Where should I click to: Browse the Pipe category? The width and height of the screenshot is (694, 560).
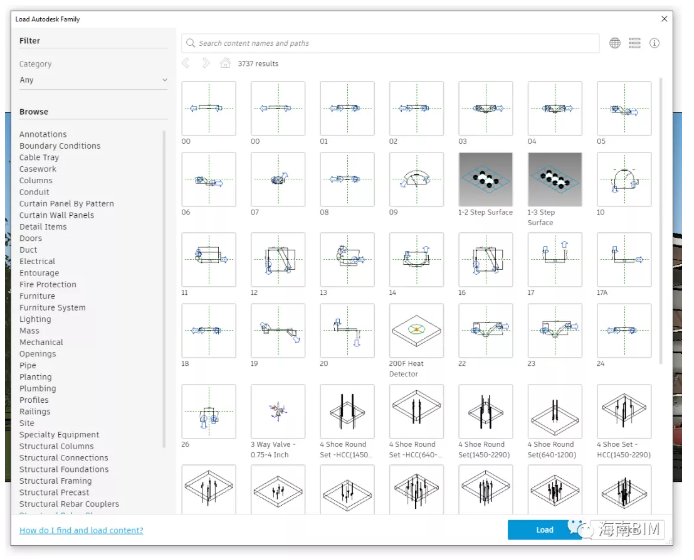(27, 365)
